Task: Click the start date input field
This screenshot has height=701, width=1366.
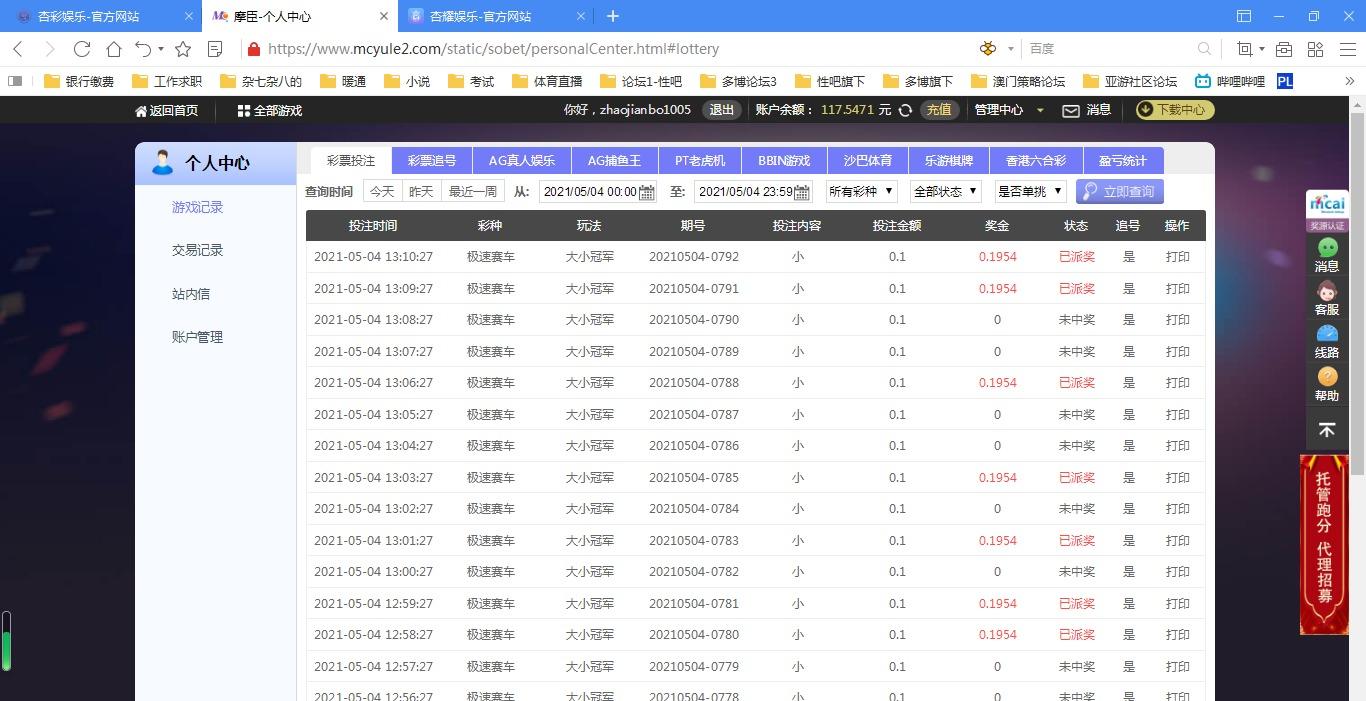Action: [597, 191]
